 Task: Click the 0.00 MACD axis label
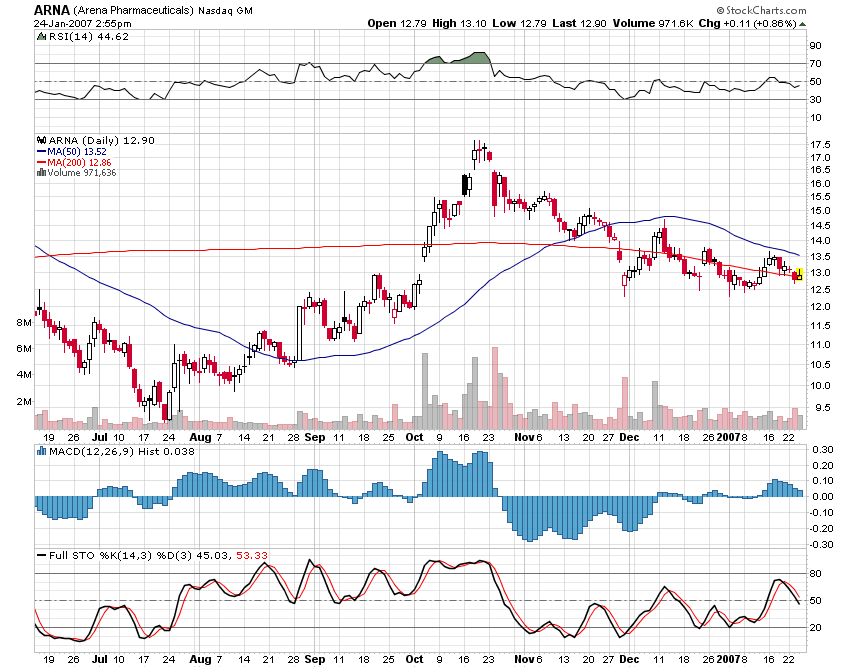point(823,497)
